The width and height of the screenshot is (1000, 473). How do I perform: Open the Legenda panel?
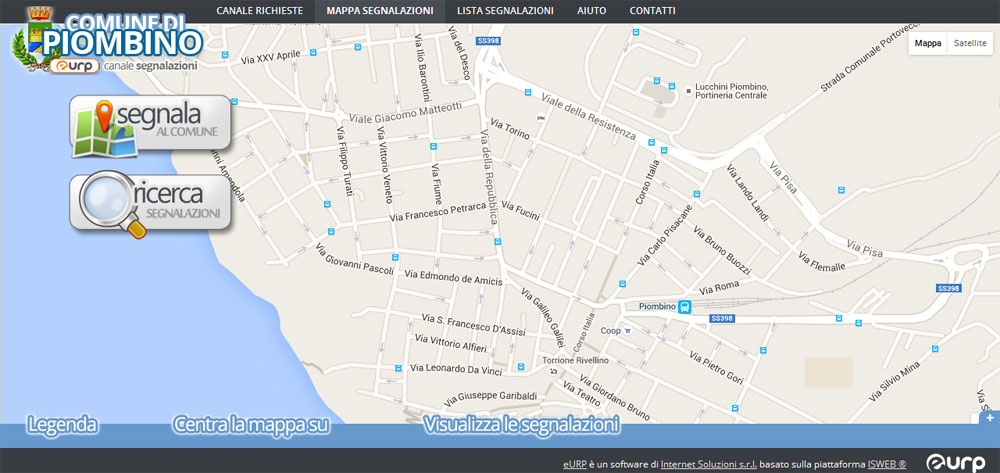[62, 425]
